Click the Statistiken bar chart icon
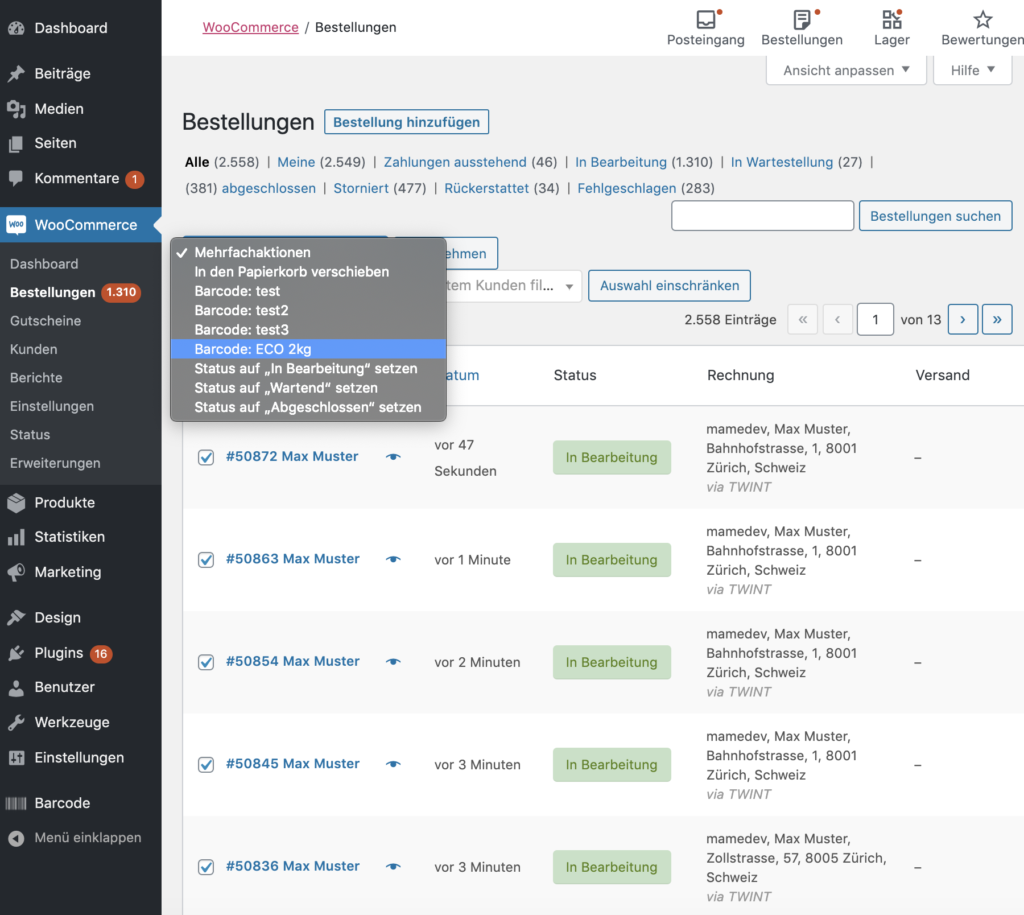Image resolution: width=1024 pixels, height=915 pixels. [x=16, y=538]
